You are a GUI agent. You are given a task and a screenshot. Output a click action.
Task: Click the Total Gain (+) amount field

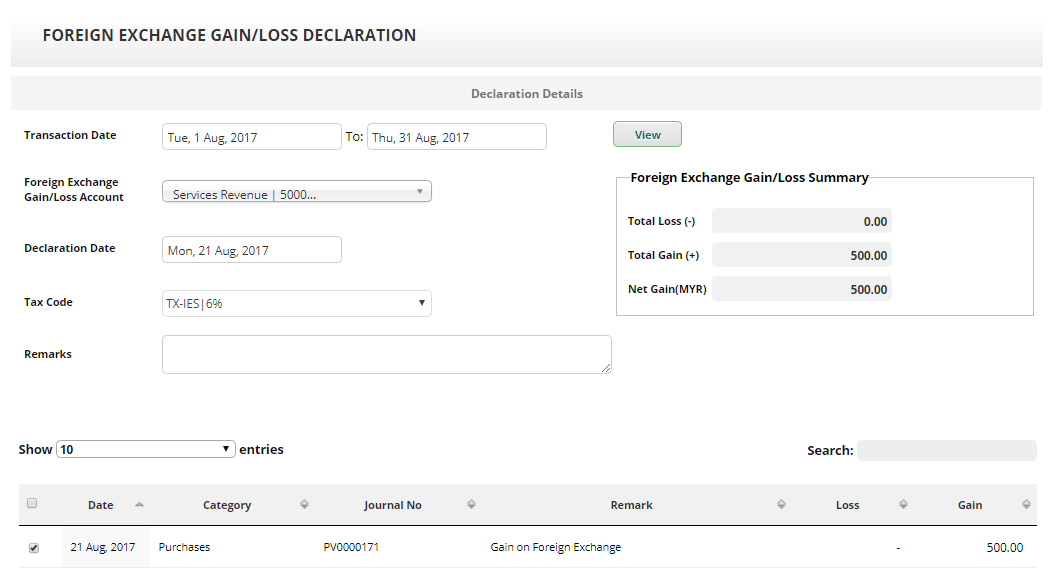[801, 255]
